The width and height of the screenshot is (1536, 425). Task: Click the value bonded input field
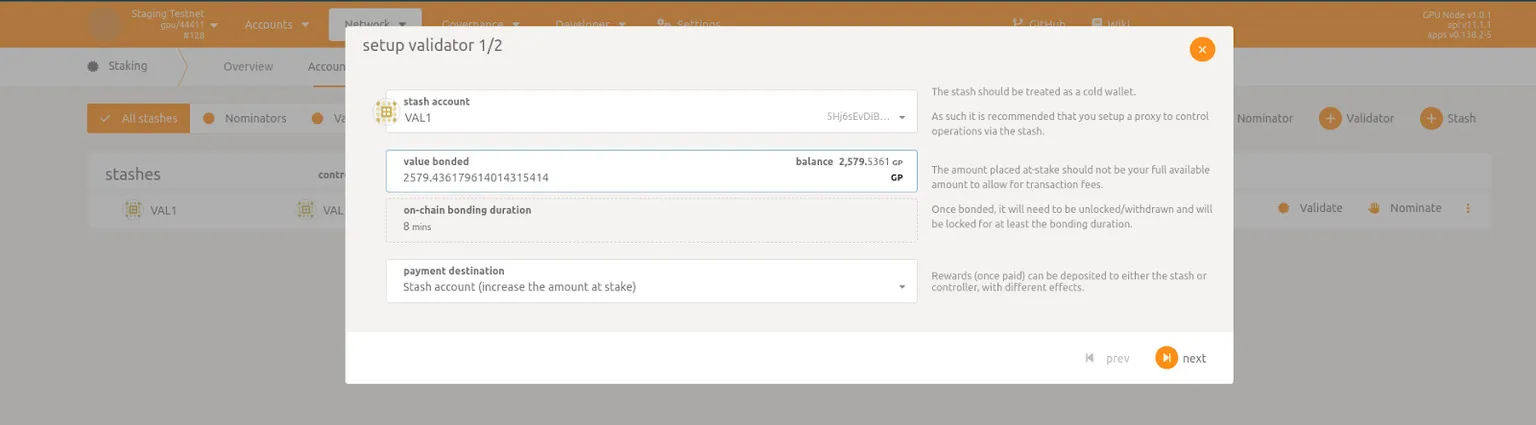click(x=651, y=170)
